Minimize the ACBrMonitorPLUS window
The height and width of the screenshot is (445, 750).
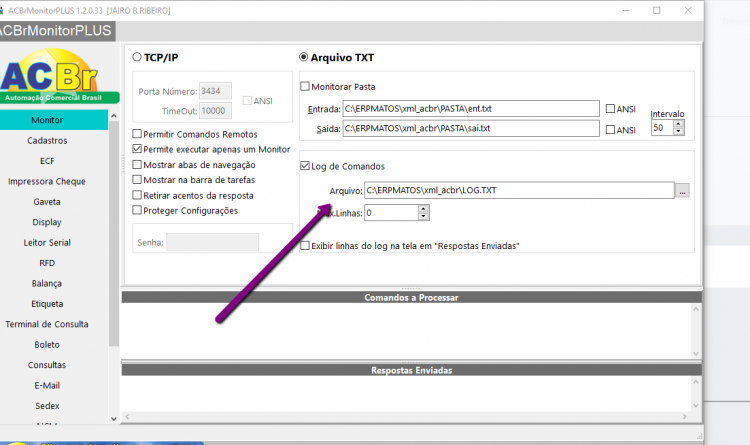(626, 11)
